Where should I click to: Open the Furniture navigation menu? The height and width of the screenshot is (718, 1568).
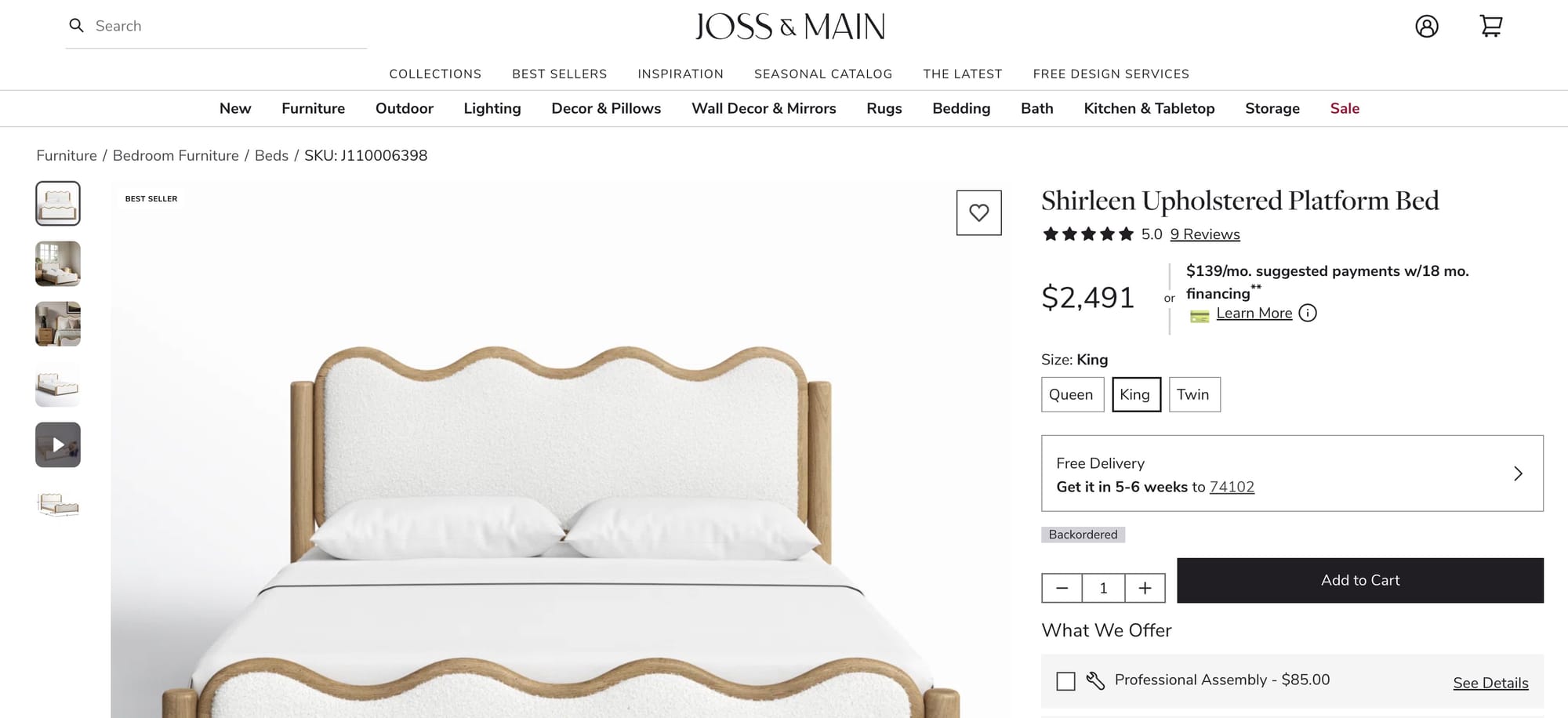point(313,108)
